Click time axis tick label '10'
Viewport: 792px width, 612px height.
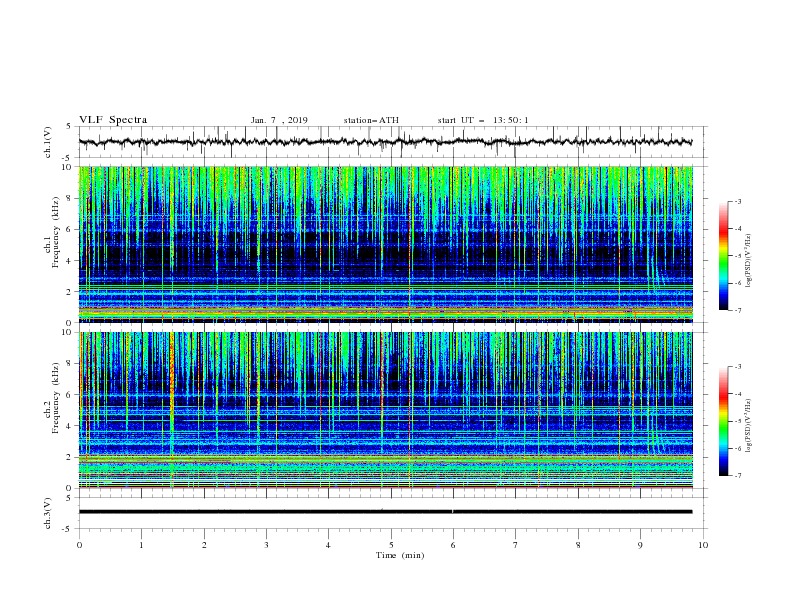click(703, 545)
